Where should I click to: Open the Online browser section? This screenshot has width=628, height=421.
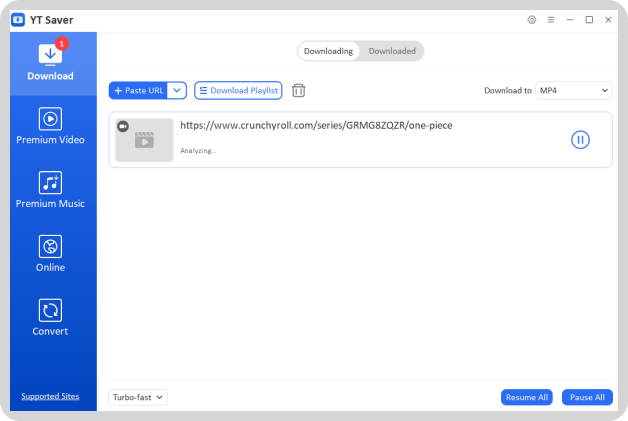pos(50,254)
